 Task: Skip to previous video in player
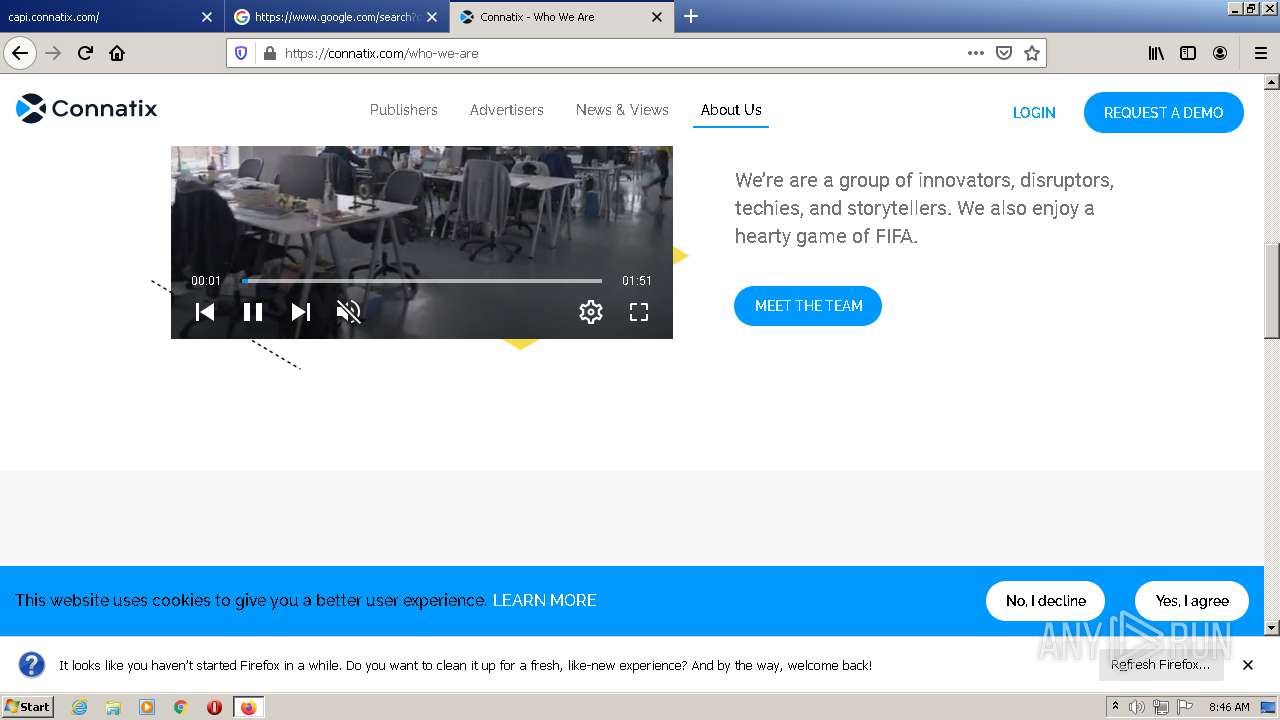pos(205,312)
